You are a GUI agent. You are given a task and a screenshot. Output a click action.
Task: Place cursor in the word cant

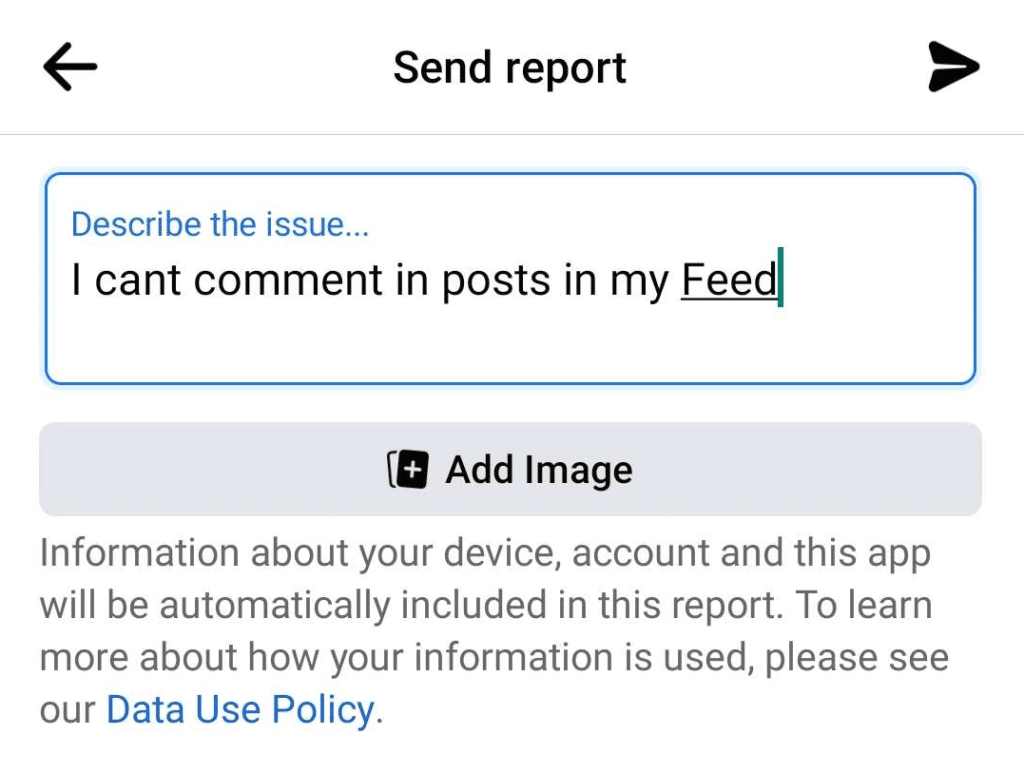tap(138, 281)
